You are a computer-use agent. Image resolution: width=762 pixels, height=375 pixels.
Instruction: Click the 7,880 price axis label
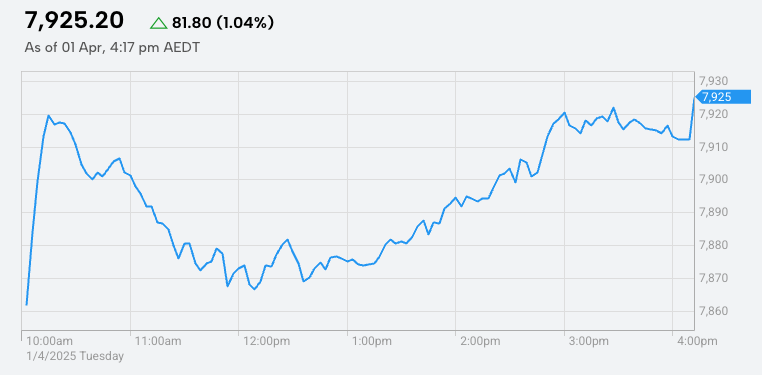tap(712, 245)
